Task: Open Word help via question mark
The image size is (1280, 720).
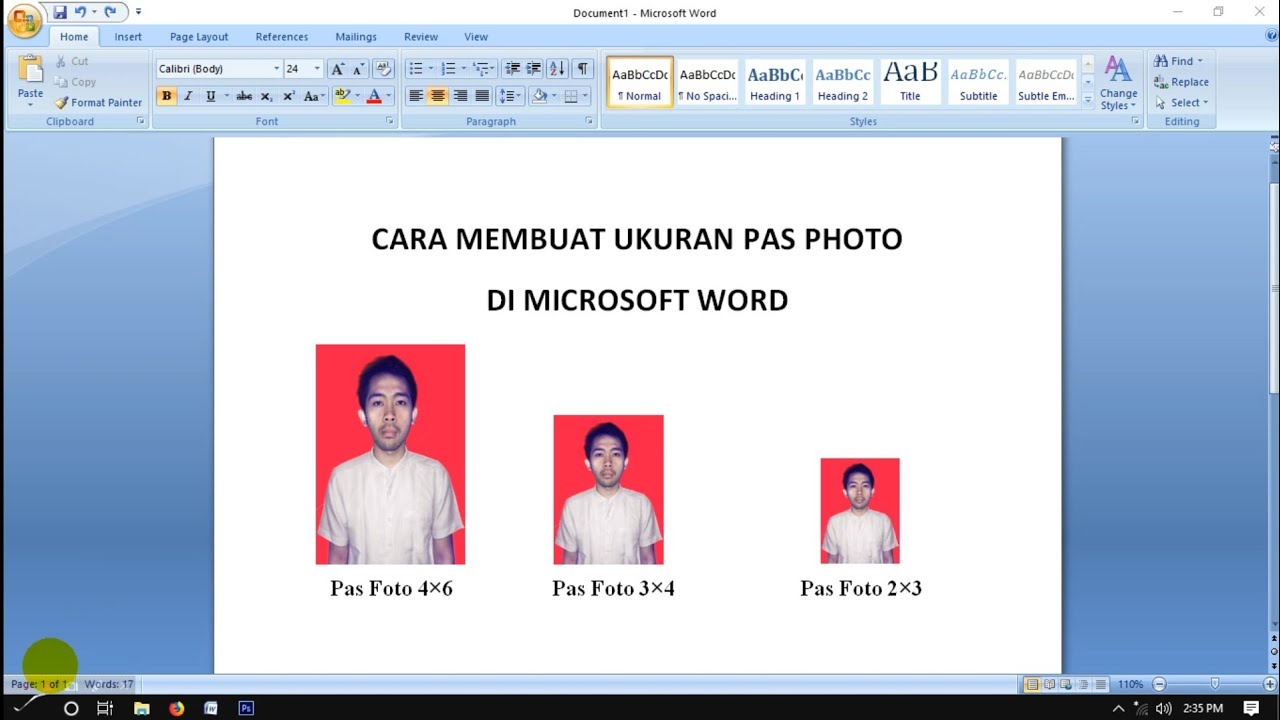Action: [1270, 36]
